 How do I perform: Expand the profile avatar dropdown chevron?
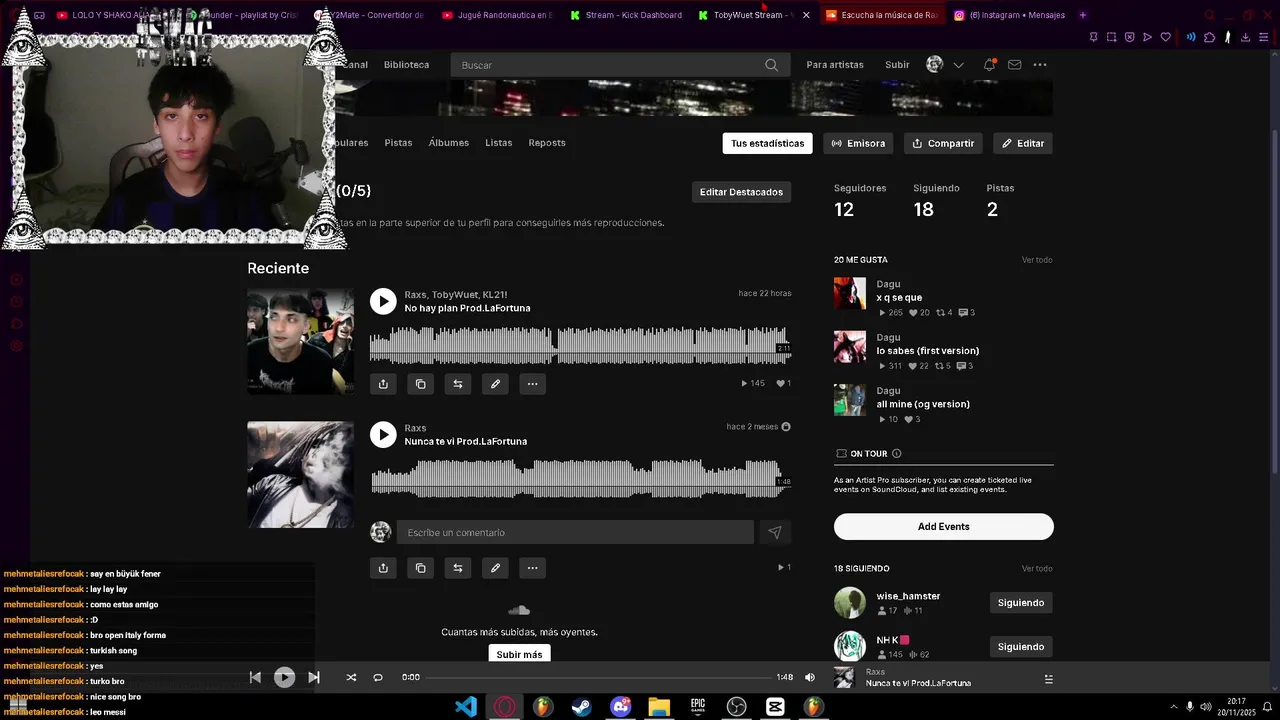(958, 65)
